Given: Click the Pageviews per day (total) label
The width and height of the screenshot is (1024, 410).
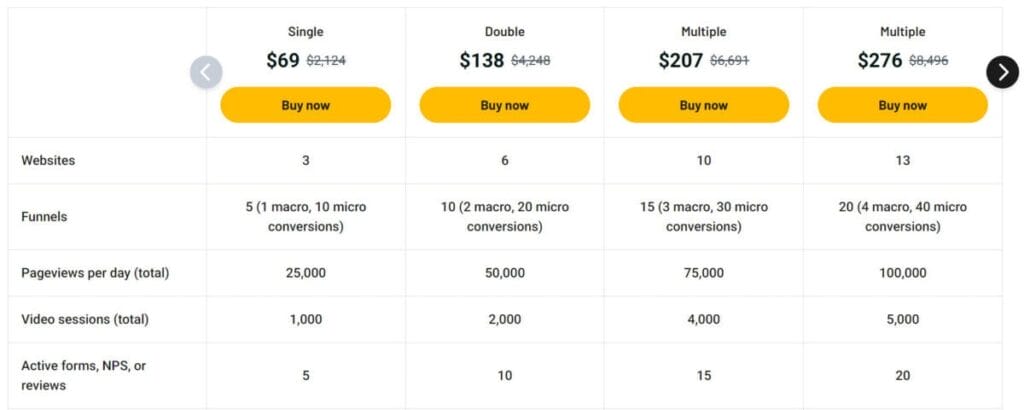Looking at the screenshot, I should point(95,273).
